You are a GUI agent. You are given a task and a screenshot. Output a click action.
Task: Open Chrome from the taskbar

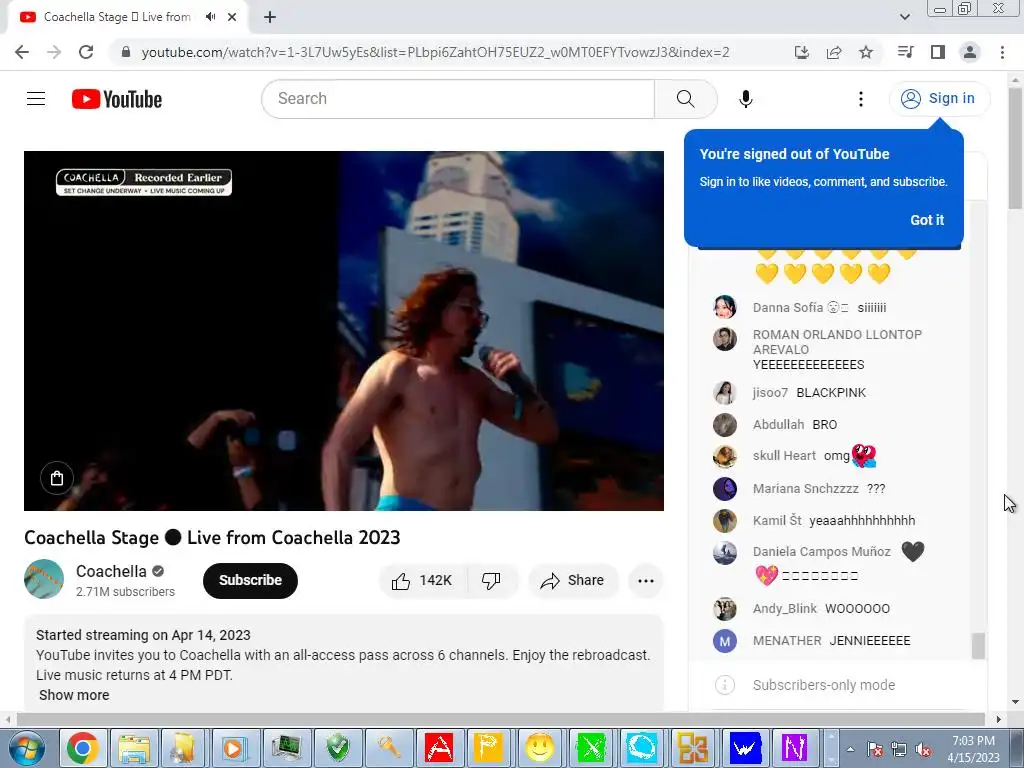pyautogui.click(x=82, y=748)
